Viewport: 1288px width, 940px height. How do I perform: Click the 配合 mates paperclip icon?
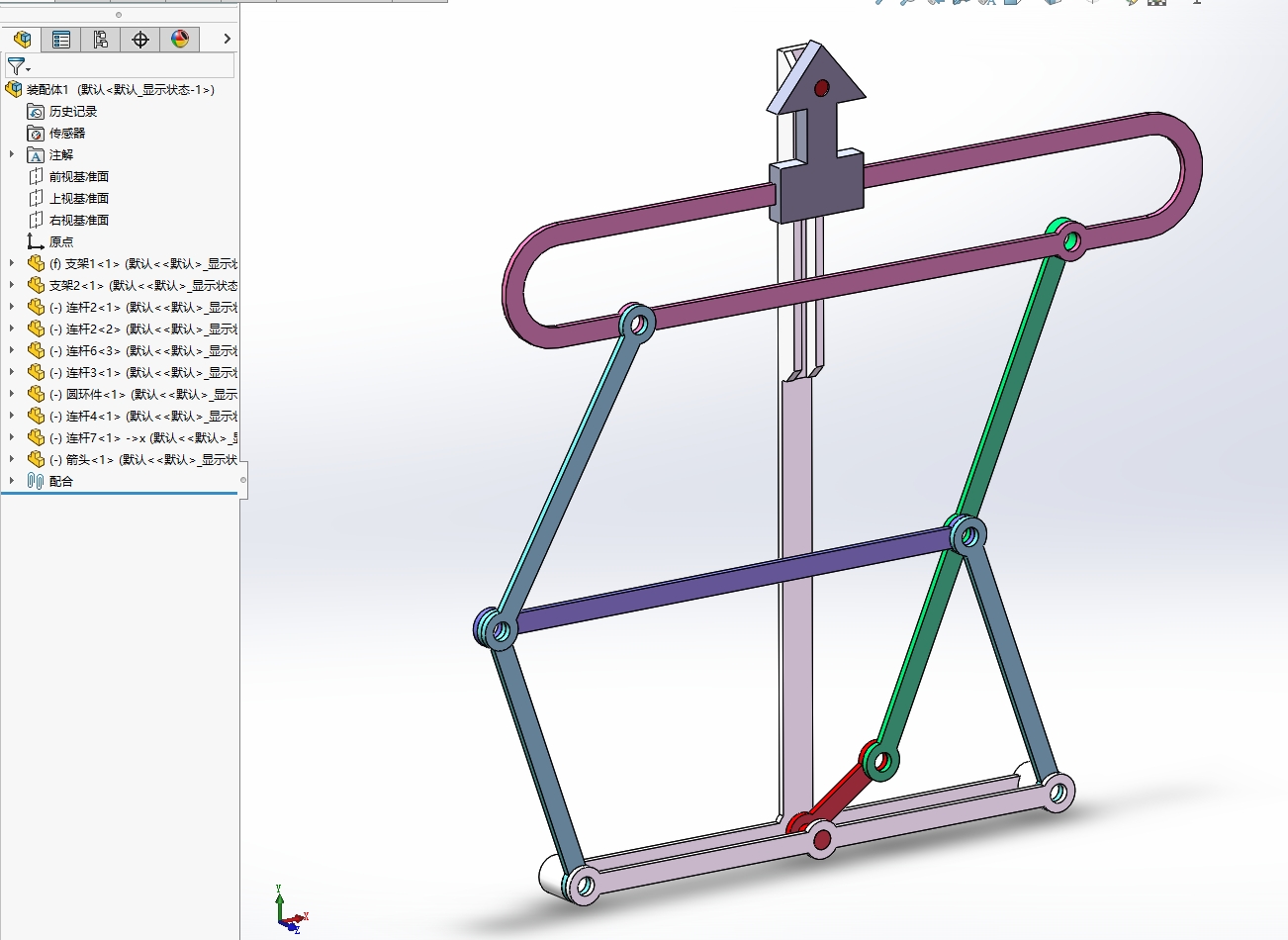tap(36, 481)
